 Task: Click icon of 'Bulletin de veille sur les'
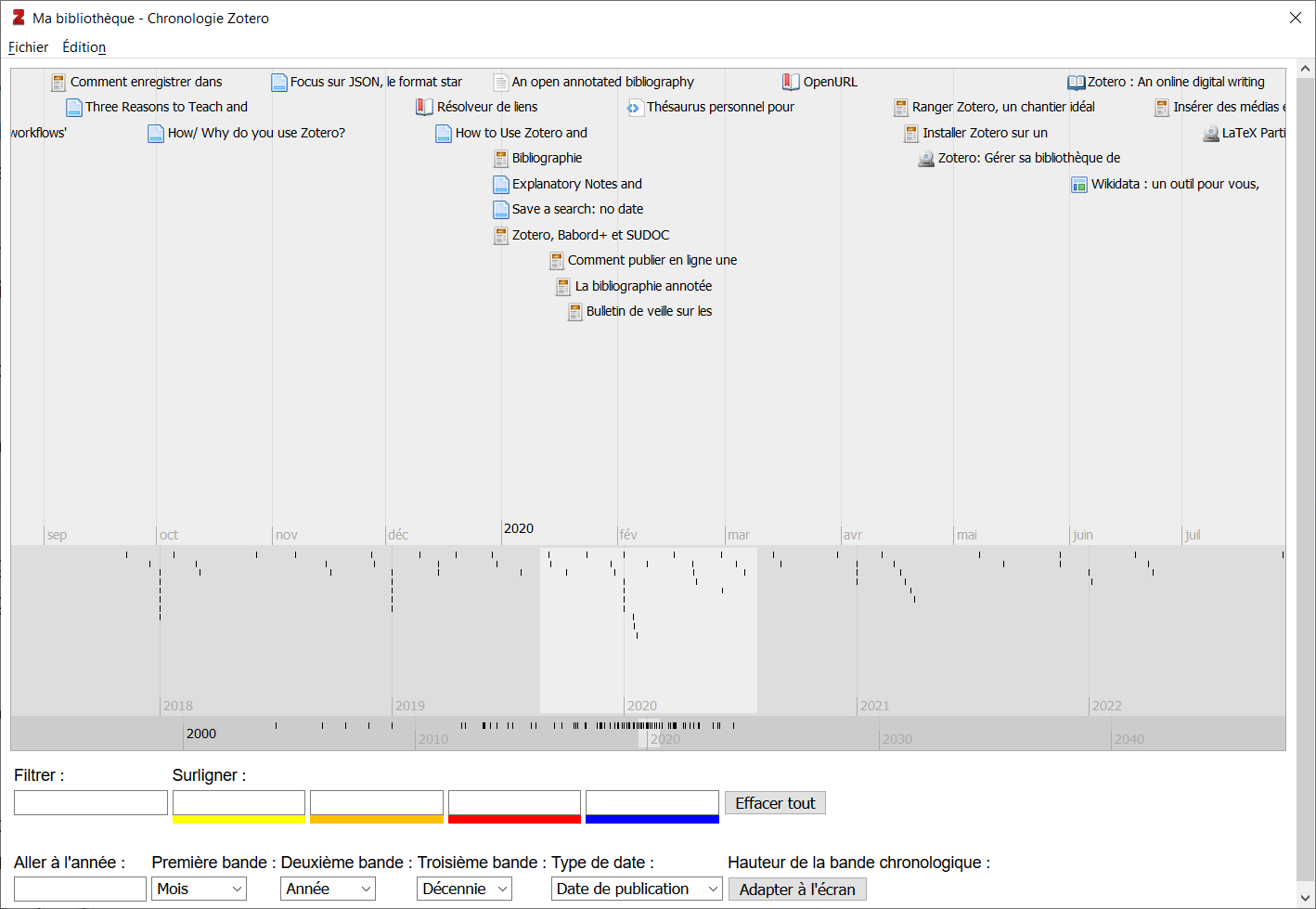click(x=575, y=312)
